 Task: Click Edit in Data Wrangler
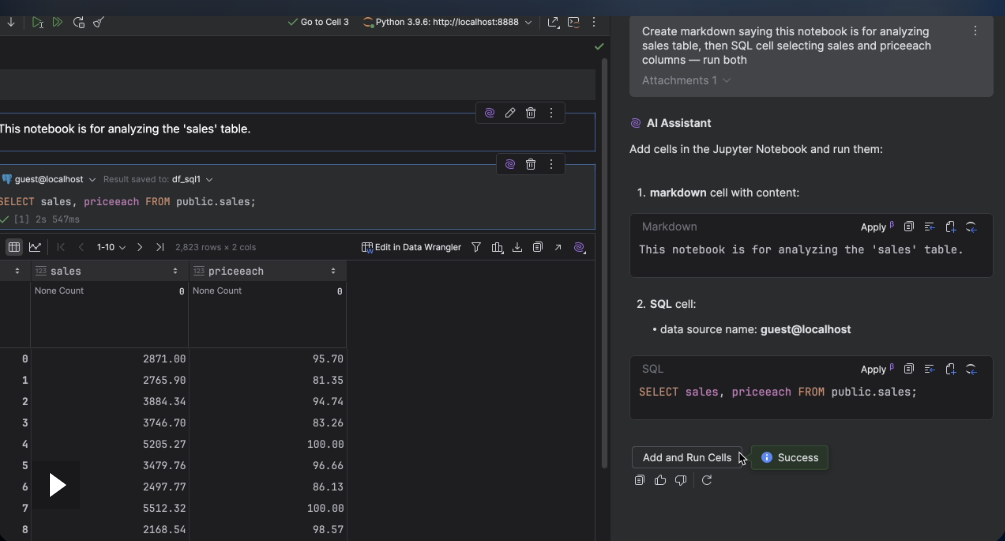(411, 247)
